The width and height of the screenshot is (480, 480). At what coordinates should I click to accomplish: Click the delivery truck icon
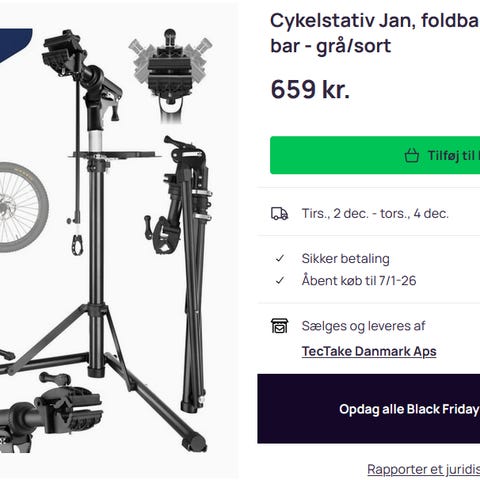tap(279, 214)
